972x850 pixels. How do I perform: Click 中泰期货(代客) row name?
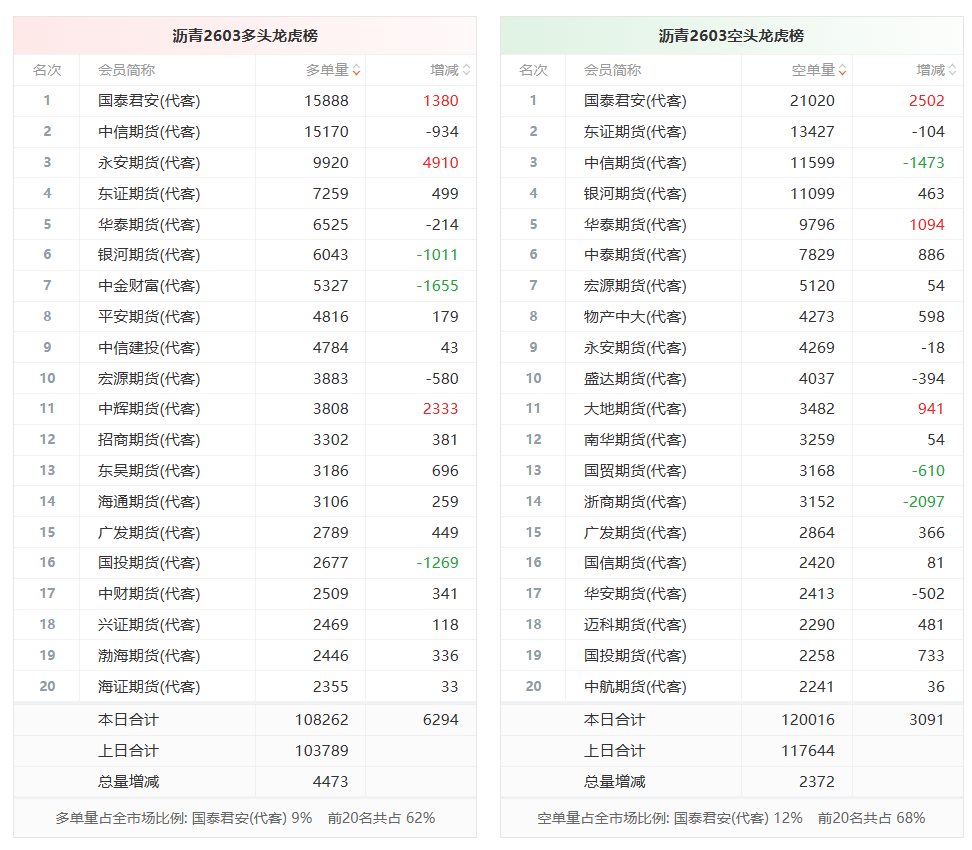coord(635,255)
